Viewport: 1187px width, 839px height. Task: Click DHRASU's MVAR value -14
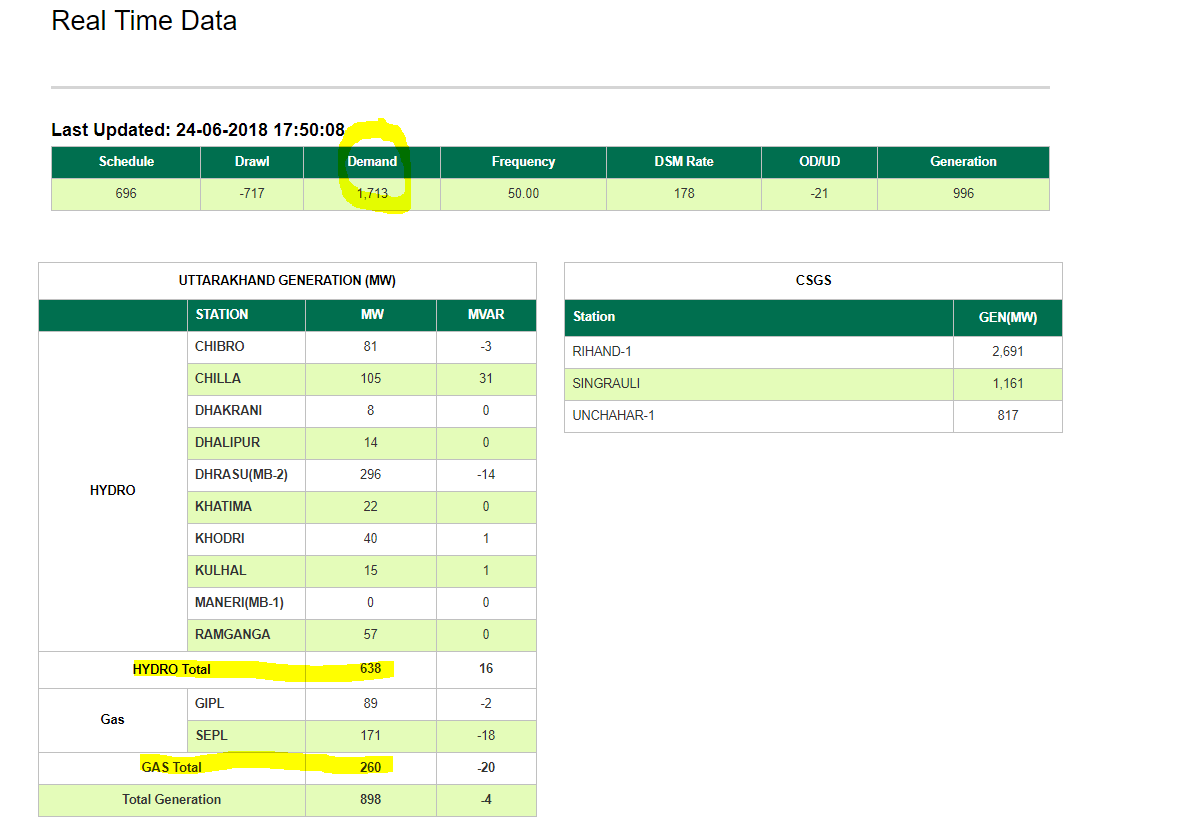tap(486, 475)
